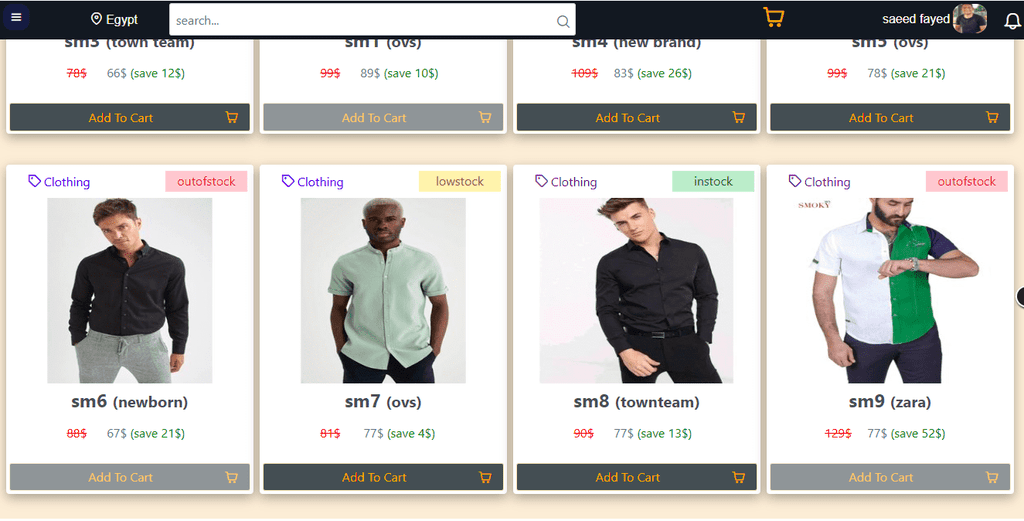
Task: Open notifications bell icon
Action: tap(1012, 21)
